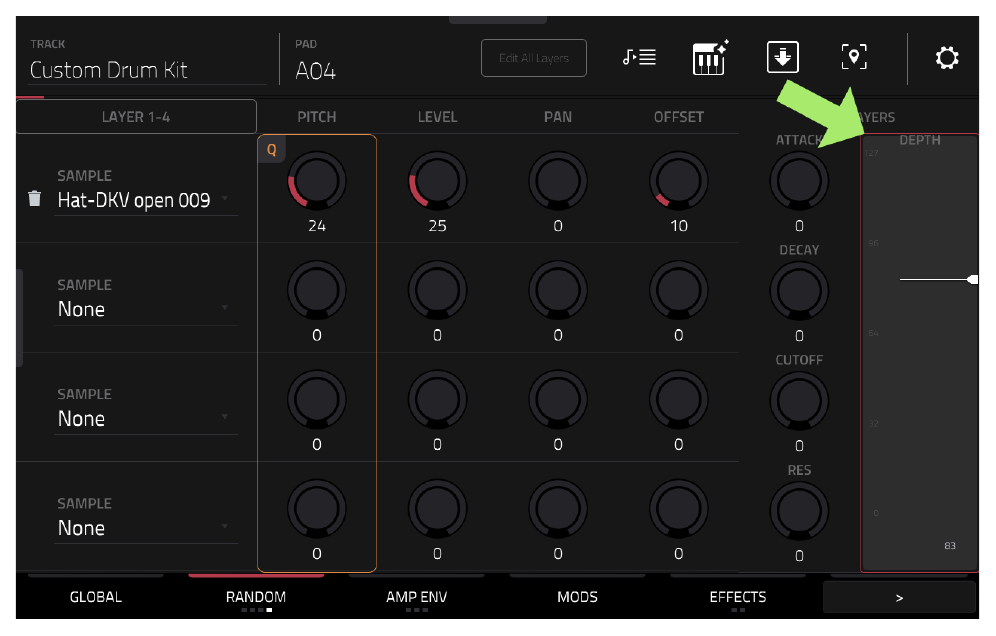Open the AMP ENV tab
This screenshot has height=636, width=996.
(417, 597)
